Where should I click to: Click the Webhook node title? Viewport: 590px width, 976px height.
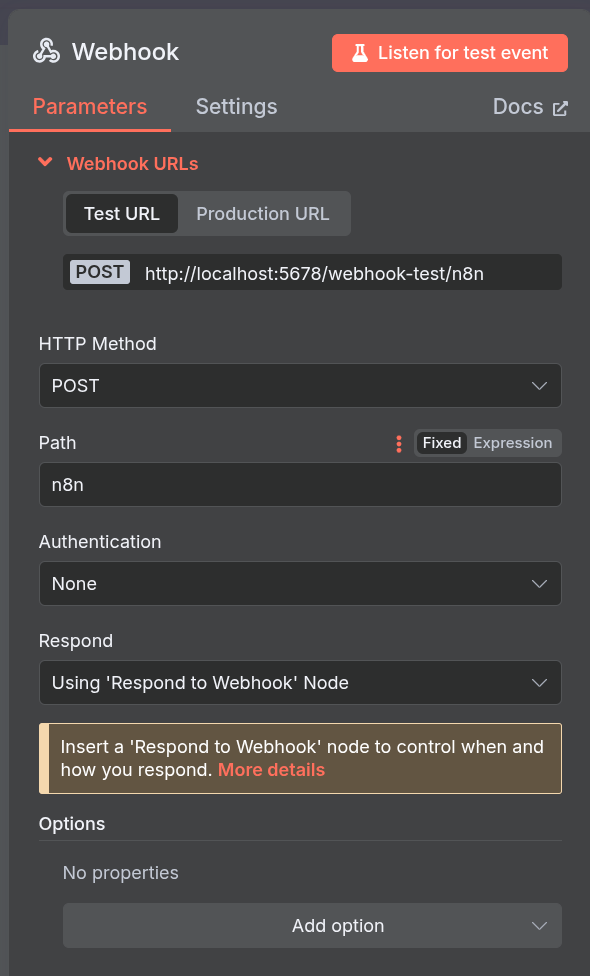(x=126, y=52)
